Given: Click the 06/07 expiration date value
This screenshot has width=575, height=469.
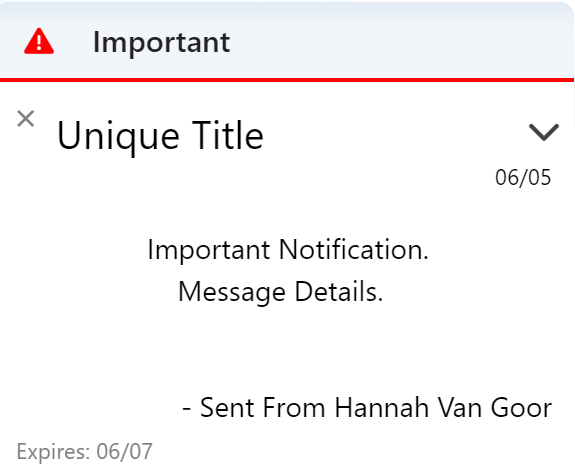Looking at the screenshot, I should [125, 451].
